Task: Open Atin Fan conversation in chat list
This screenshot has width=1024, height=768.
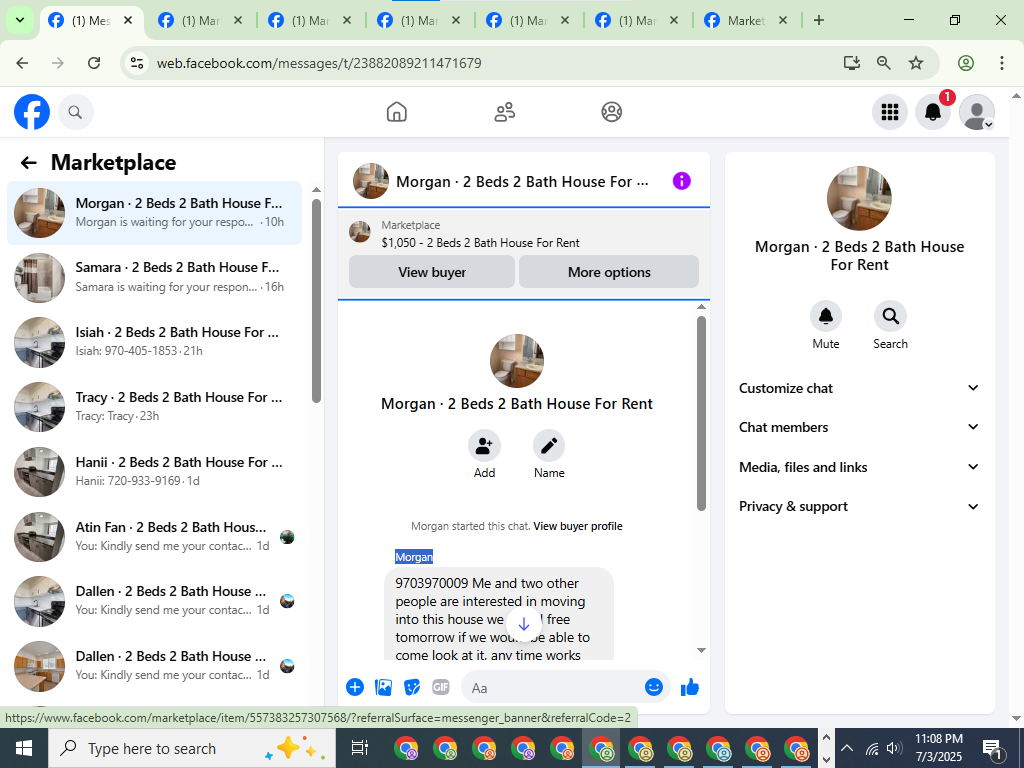Action: click(154, 537)
